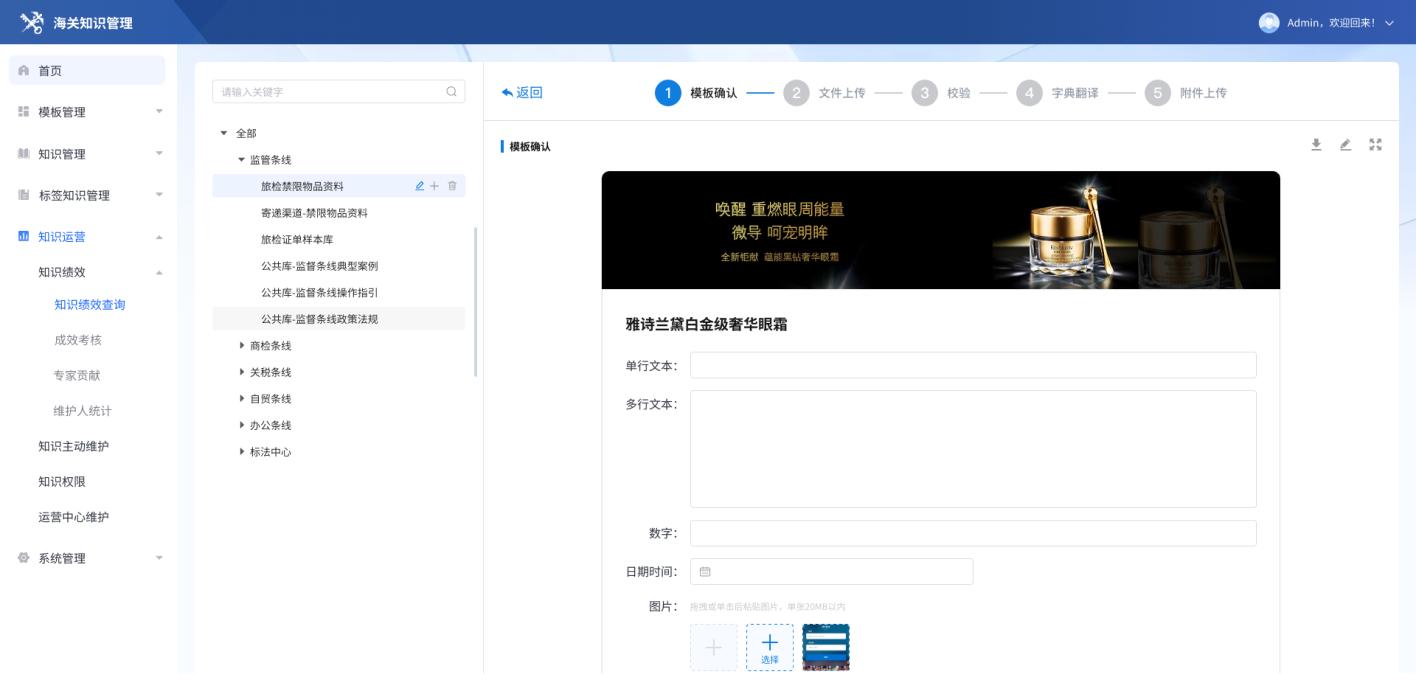Select 寄递渠道-禁限物品资料 tree item
This screenshot has width=1416, height=674.
click(x=314, y=213)
